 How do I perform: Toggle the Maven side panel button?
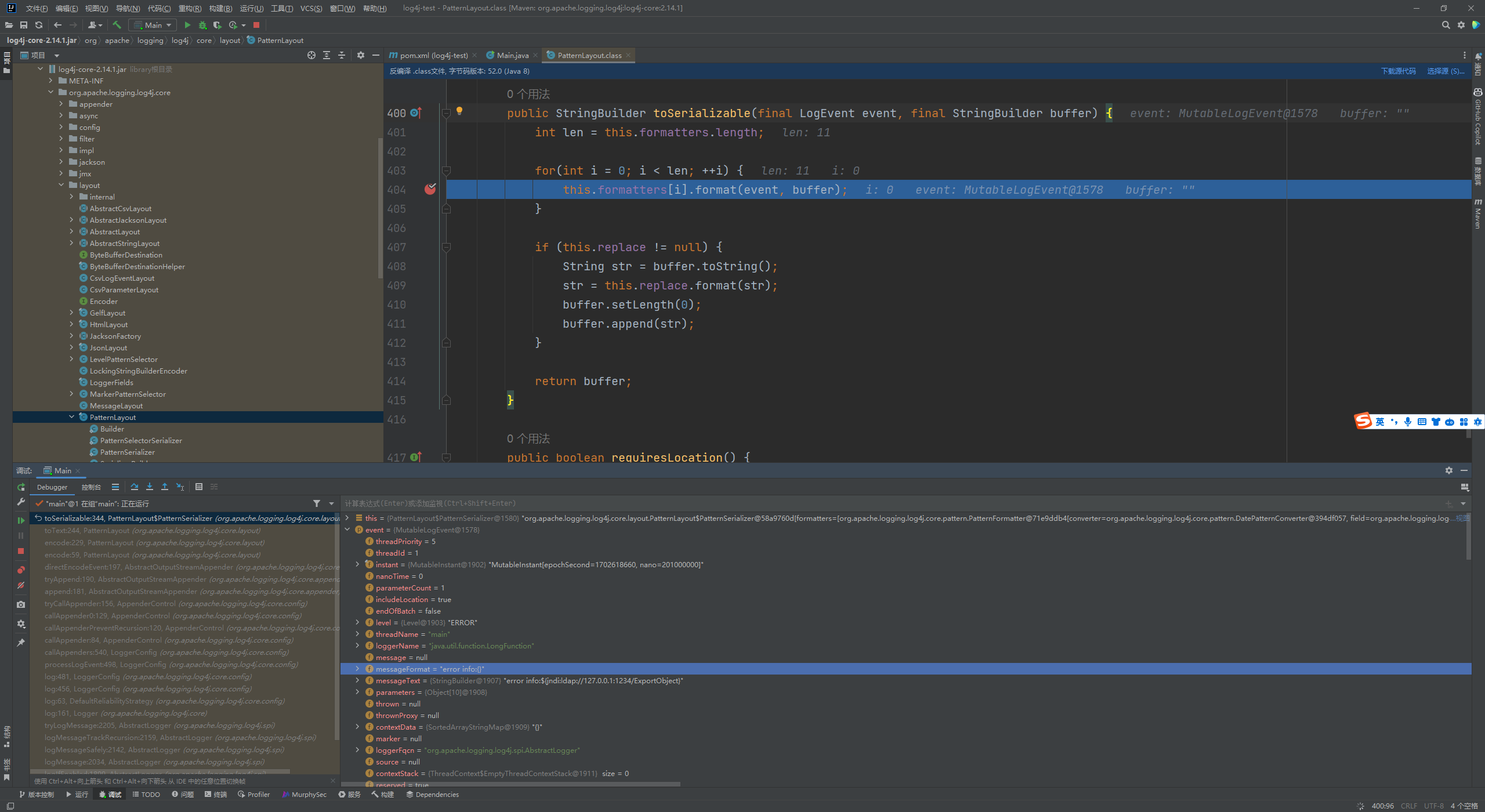click(1478, 213)
